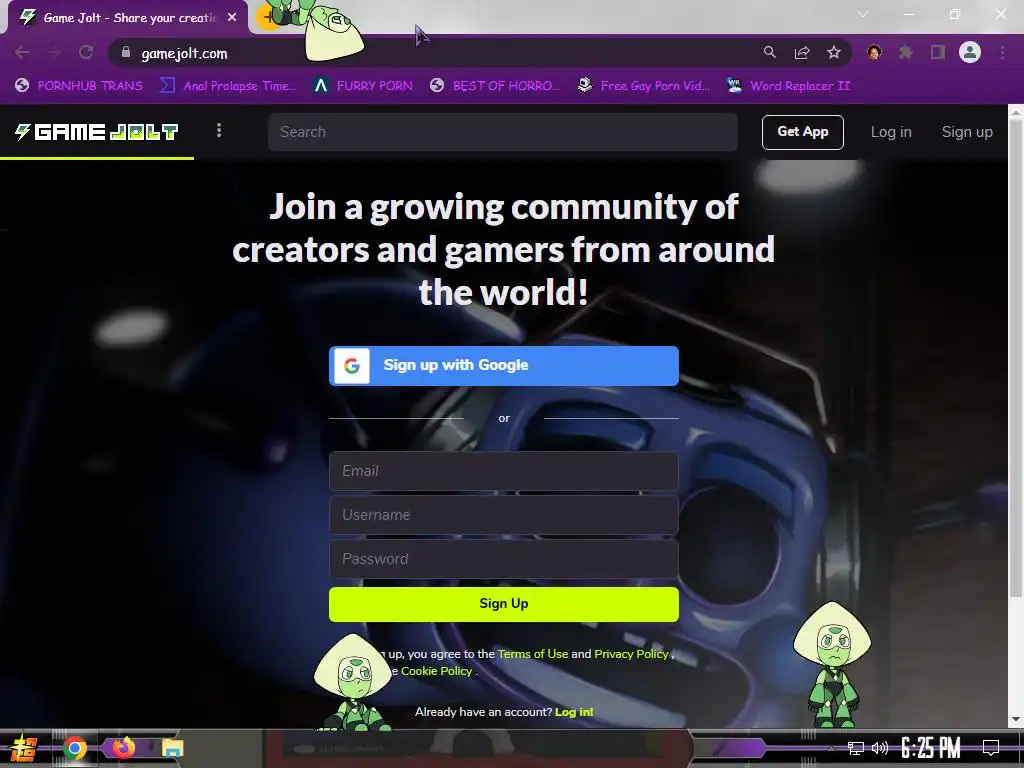Viewport: 1024px width, 768px height.
Task: Go back with browser back arrow
Action: (x=22, y=52)
